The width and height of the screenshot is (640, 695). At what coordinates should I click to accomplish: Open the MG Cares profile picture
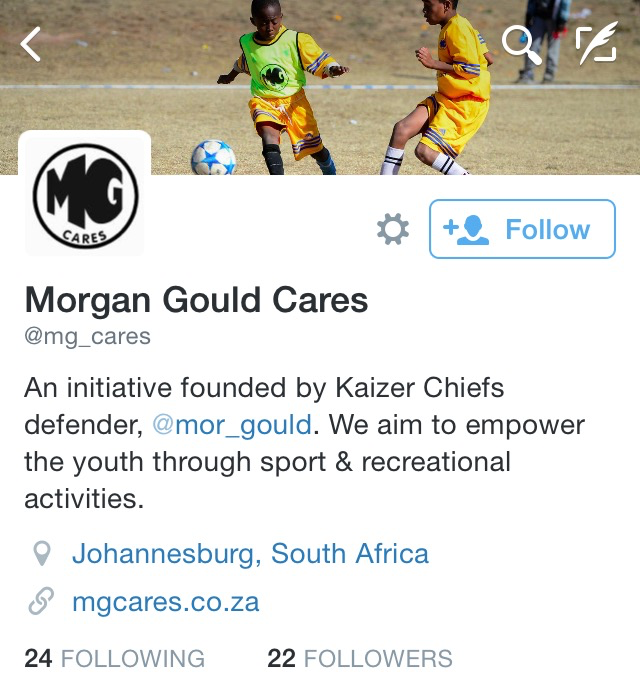click(85, 194)
